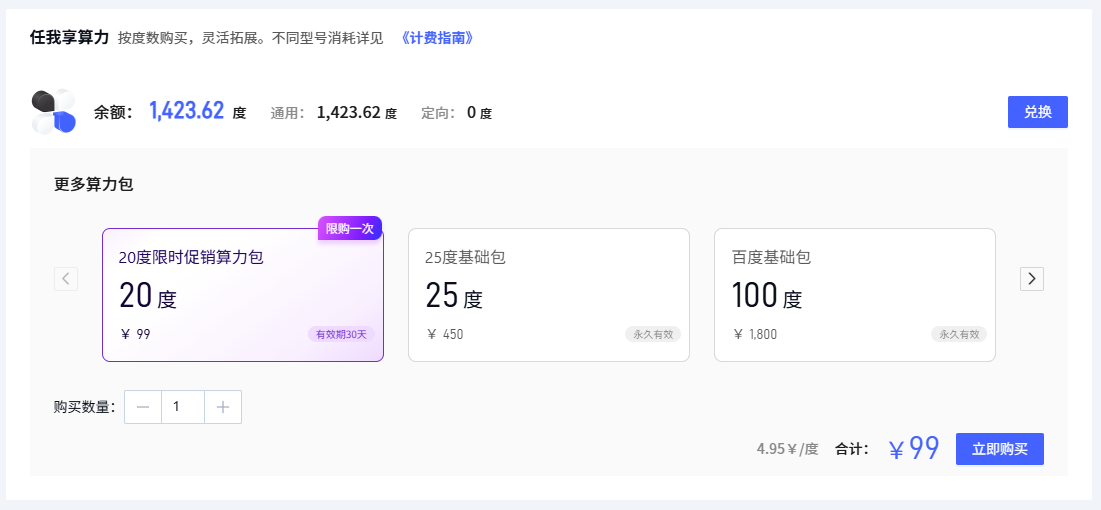Show more packages with the next arrow
This screenshot has height=510, width=1101.
1031,279
